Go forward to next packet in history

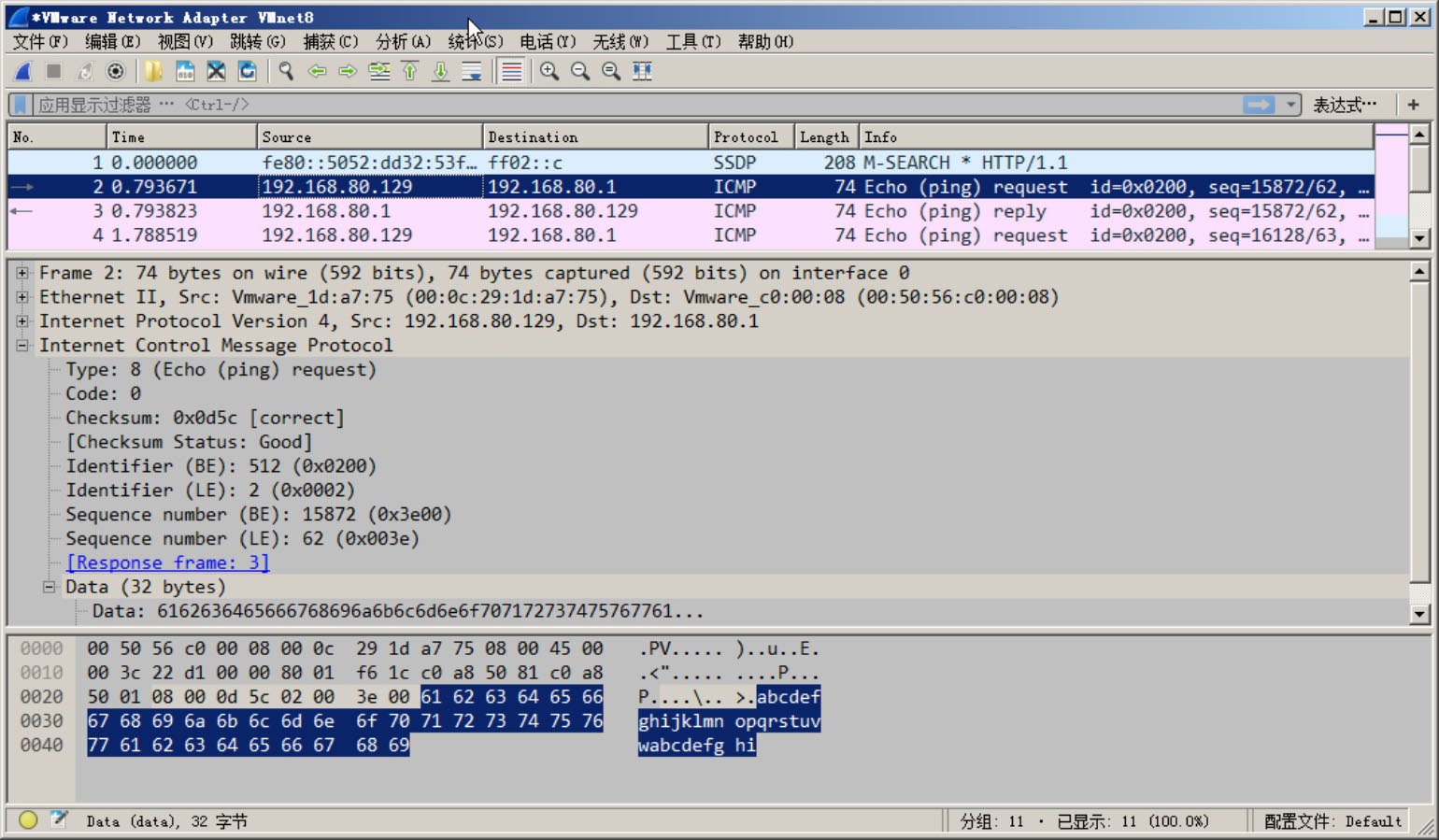tap(348, 71)
